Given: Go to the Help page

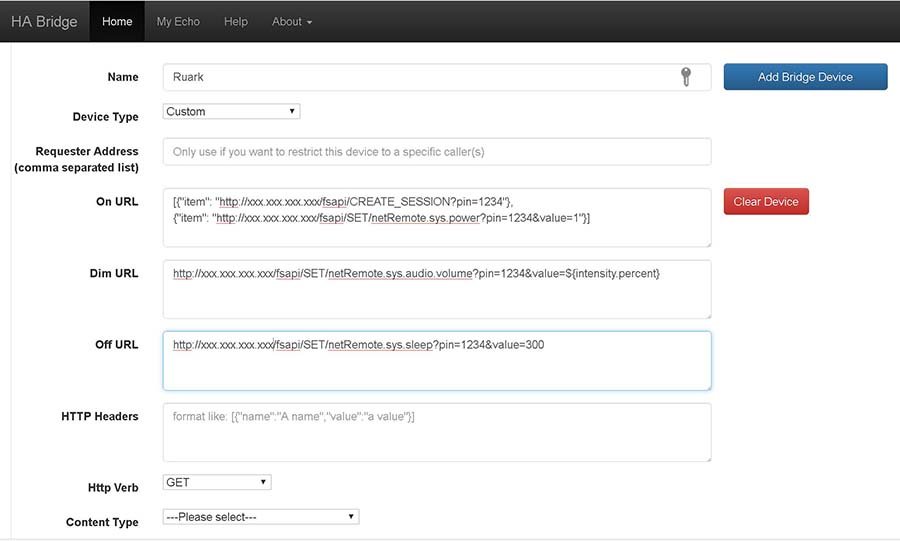Looking at the screenshot, I should pyautogui.click(x=236, y=21).
